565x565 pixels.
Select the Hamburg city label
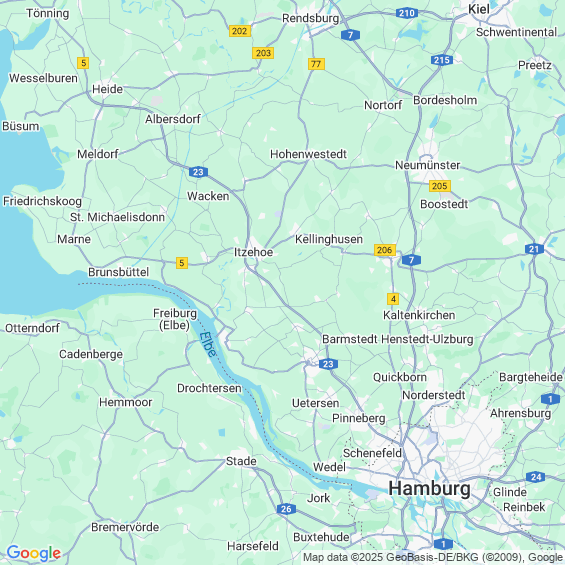(x=429, y=489)
